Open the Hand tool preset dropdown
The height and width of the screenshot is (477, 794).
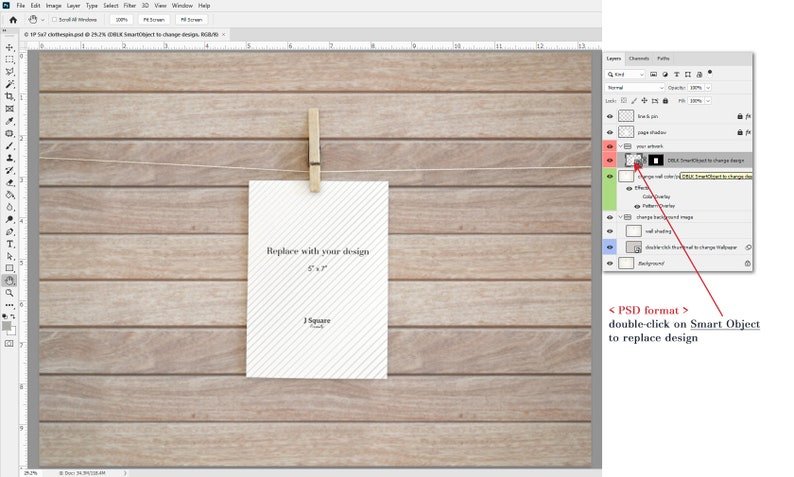click(43, 20)
